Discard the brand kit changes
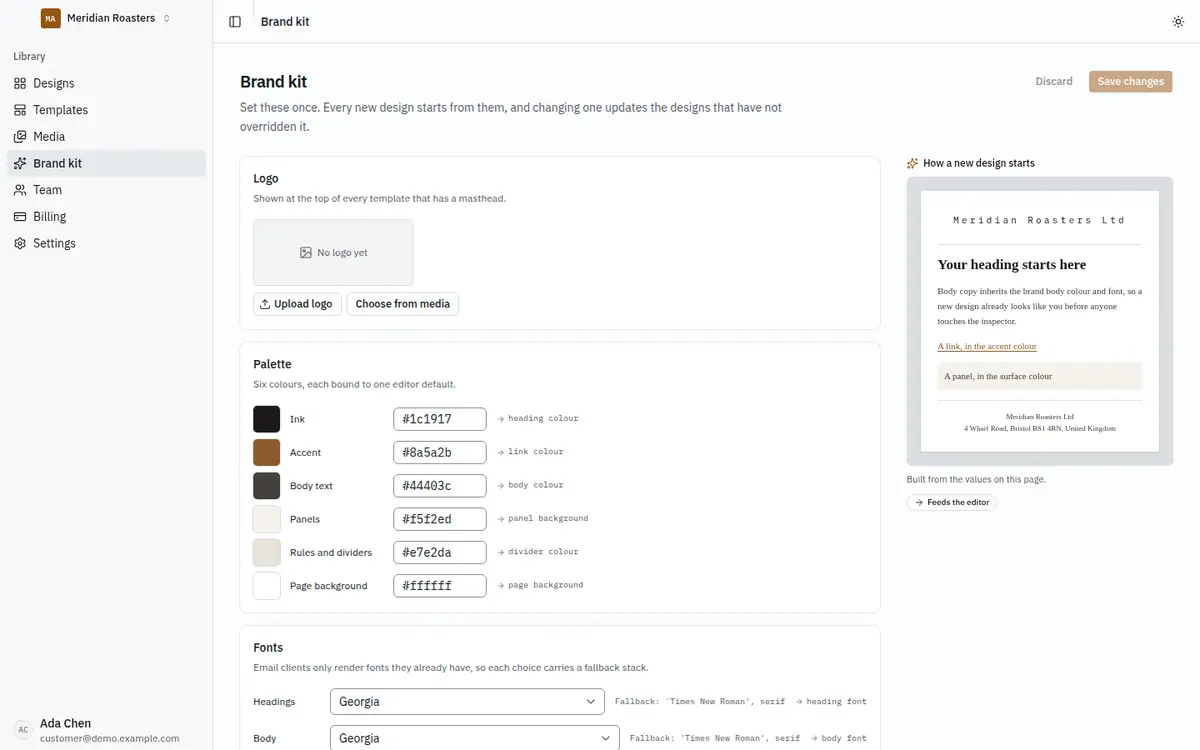Screen dimensions: 1200x750 pos(1054,81)
